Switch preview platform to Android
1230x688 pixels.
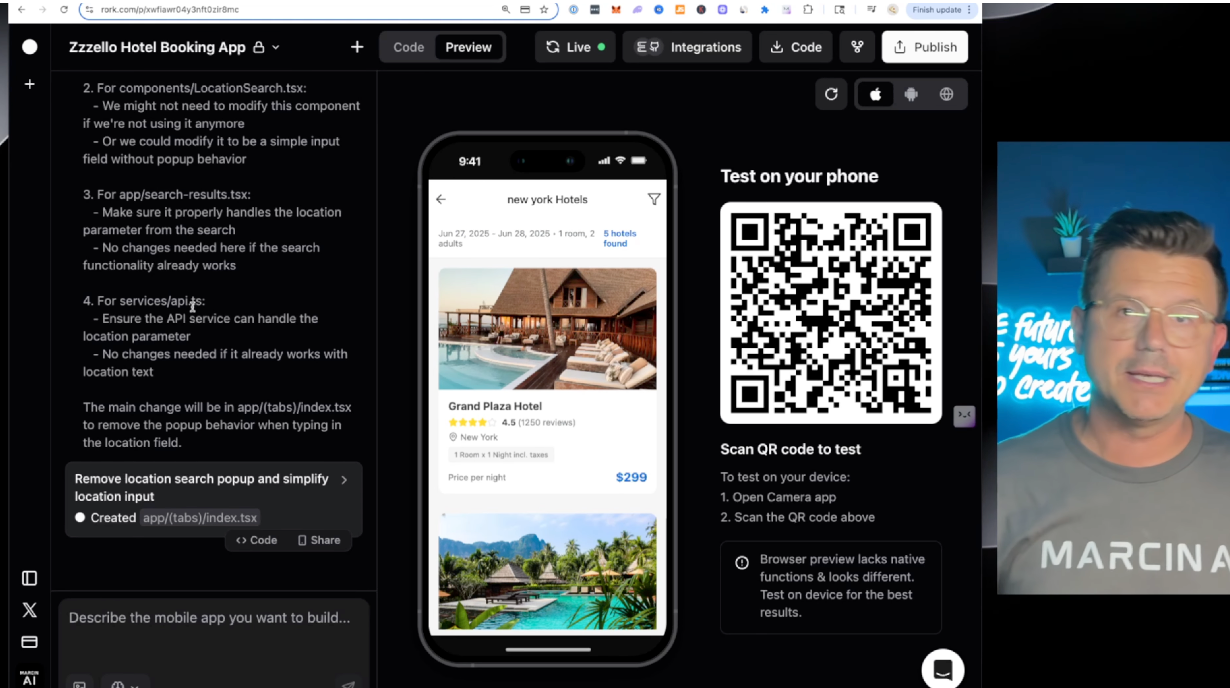coord(910,94)
